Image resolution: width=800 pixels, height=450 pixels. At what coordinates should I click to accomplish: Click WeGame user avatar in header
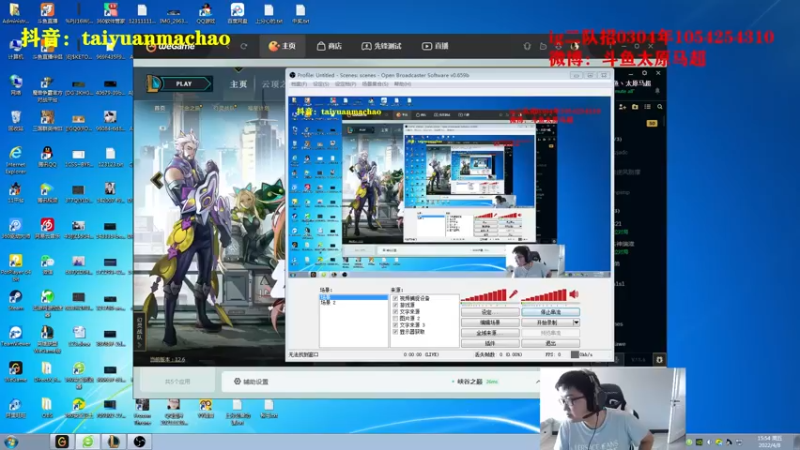(574, 46)
